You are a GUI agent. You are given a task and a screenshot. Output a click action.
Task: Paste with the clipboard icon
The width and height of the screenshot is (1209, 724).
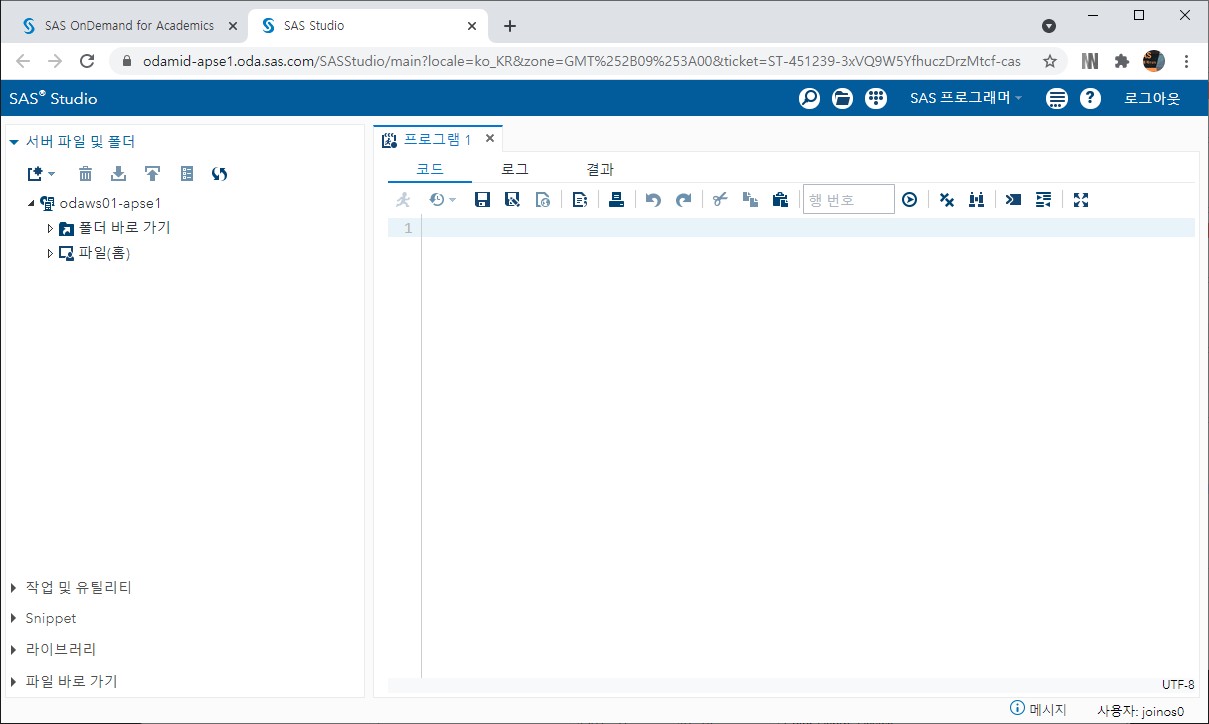(780, 200)
